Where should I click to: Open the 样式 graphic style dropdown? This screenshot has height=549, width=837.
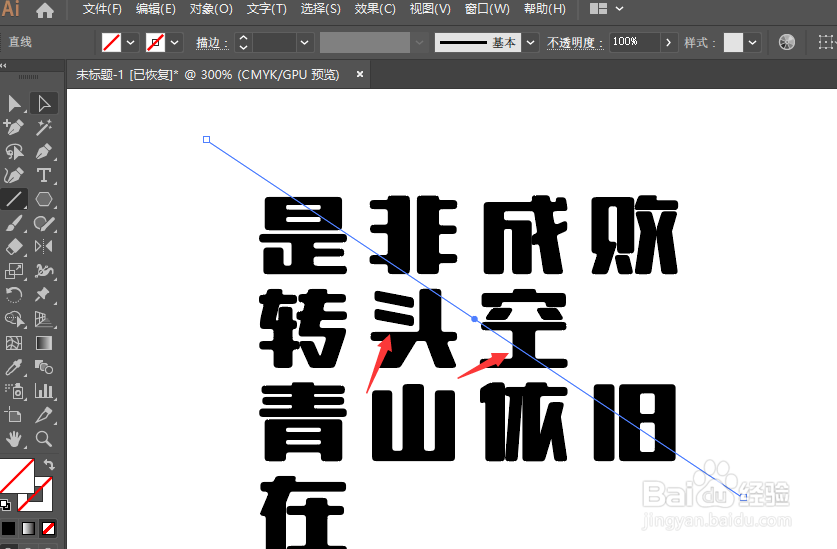coord(752,42)
